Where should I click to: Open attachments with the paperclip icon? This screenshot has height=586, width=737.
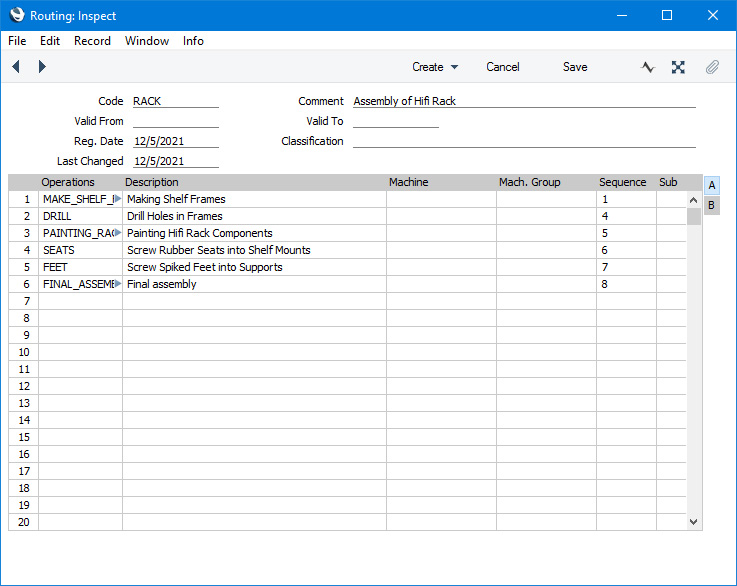click(x=712, y=67)
